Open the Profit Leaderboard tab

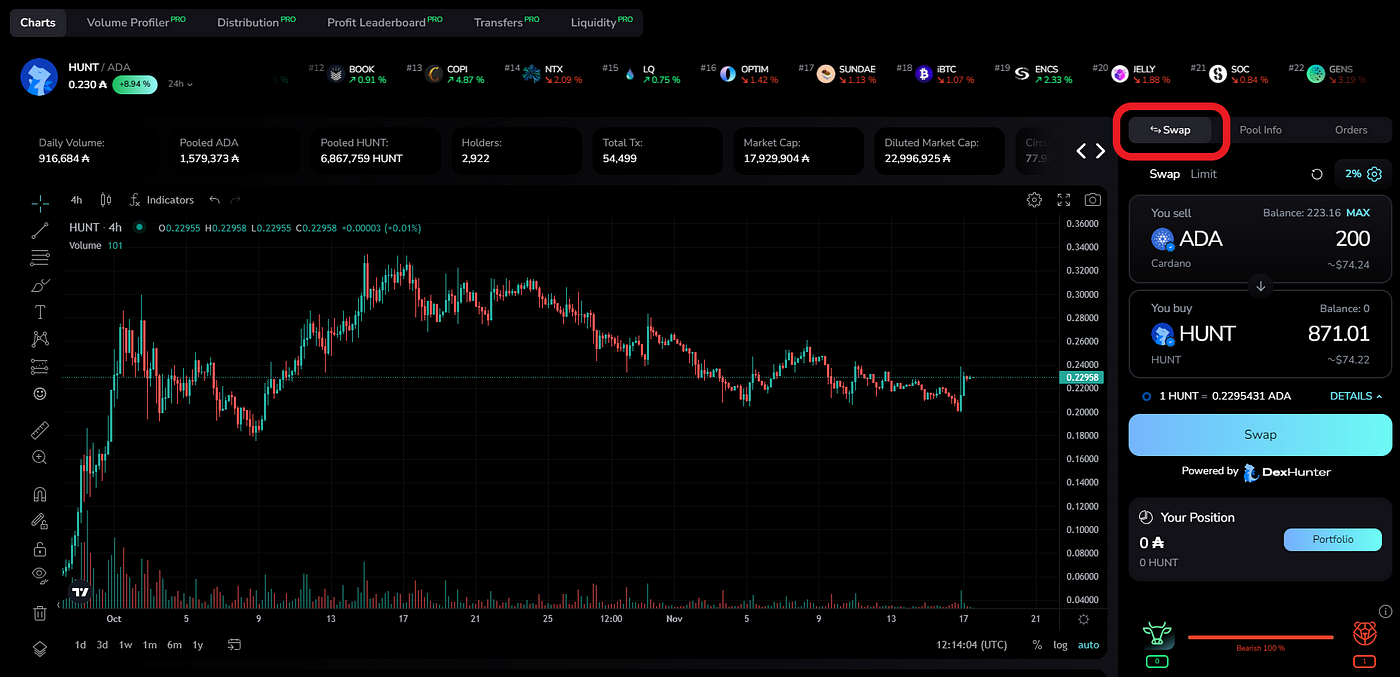click(385, 22)
